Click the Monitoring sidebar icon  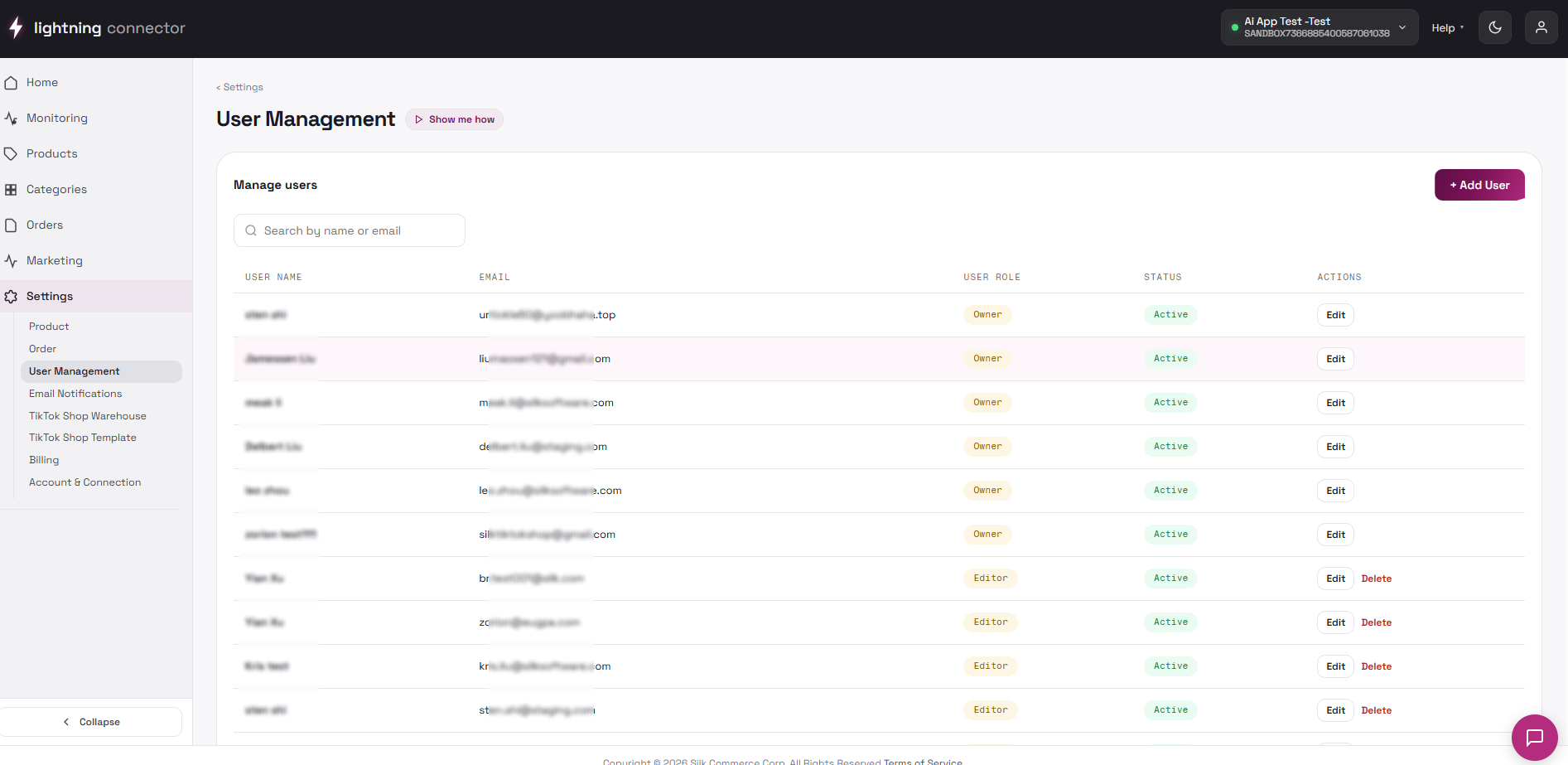[x=11, y=119]
